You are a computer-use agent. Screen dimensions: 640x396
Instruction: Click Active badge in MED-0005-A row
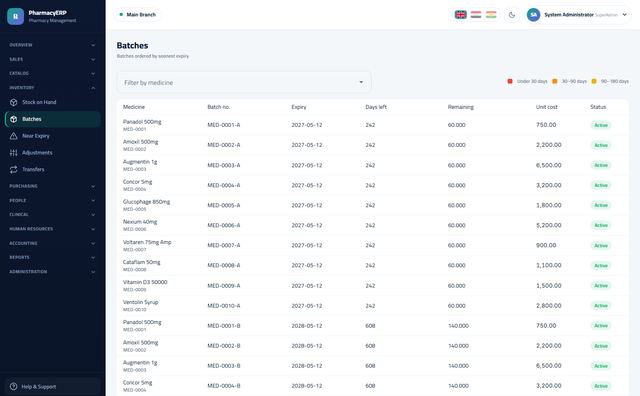tap(601, 205)
